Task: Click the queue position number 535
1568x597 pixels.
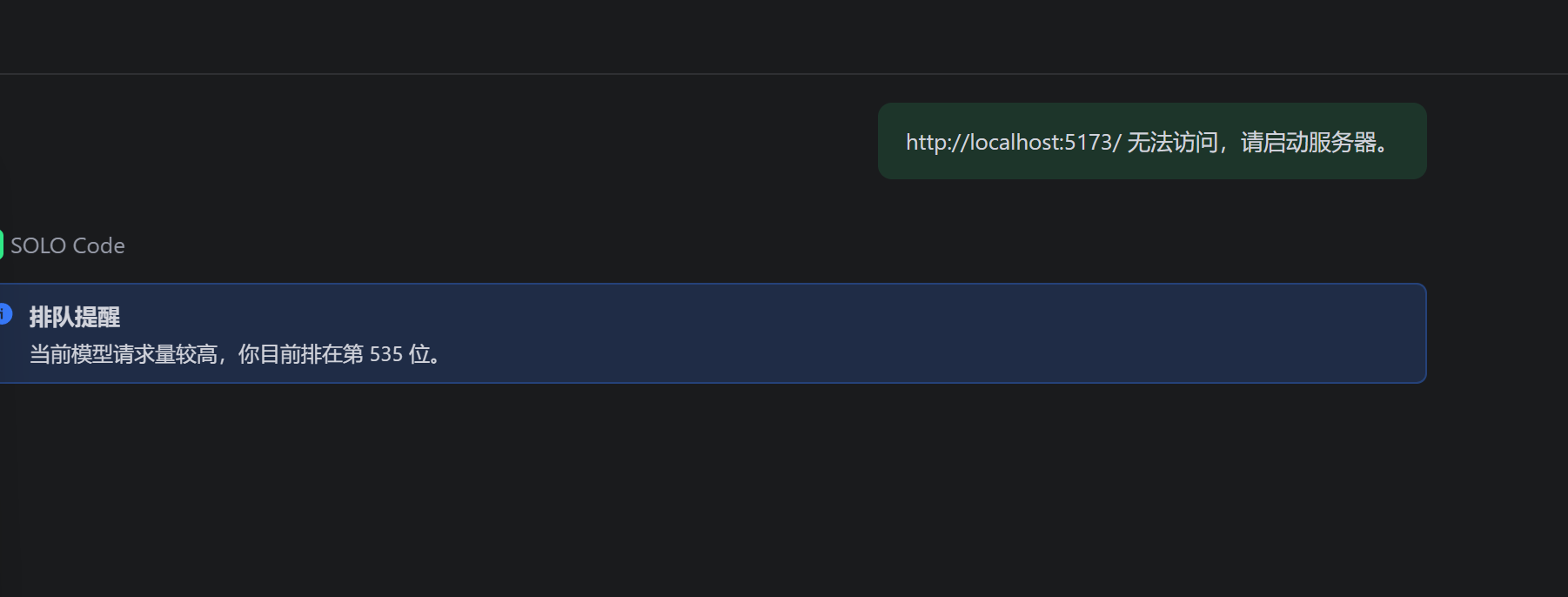Action: tap(386, 354)
